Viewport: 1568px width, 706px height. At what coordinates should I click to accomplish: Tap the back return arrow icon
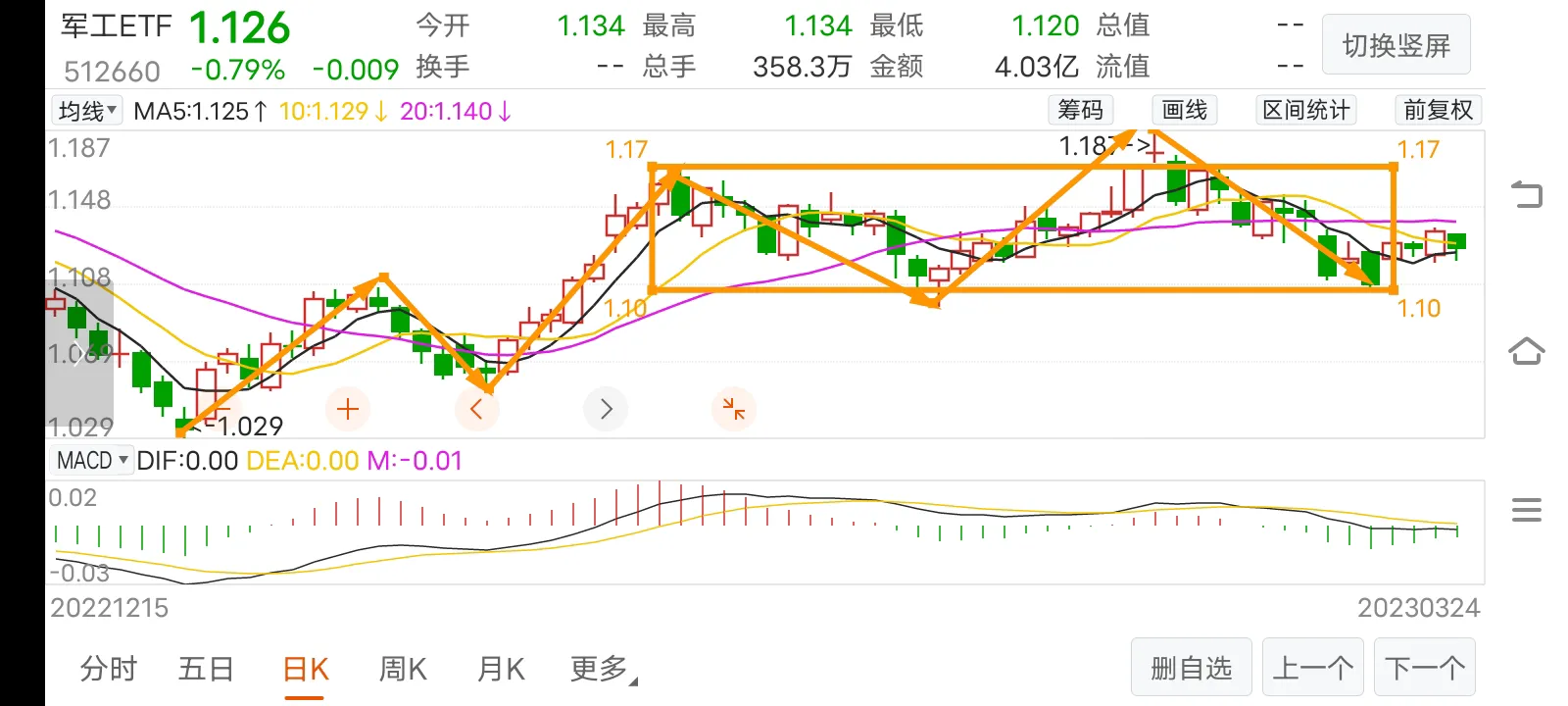(1526, 194)
